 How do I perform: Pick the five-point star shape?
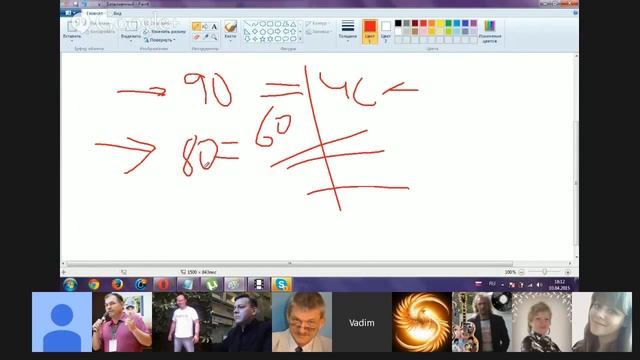tap(262, 39)
